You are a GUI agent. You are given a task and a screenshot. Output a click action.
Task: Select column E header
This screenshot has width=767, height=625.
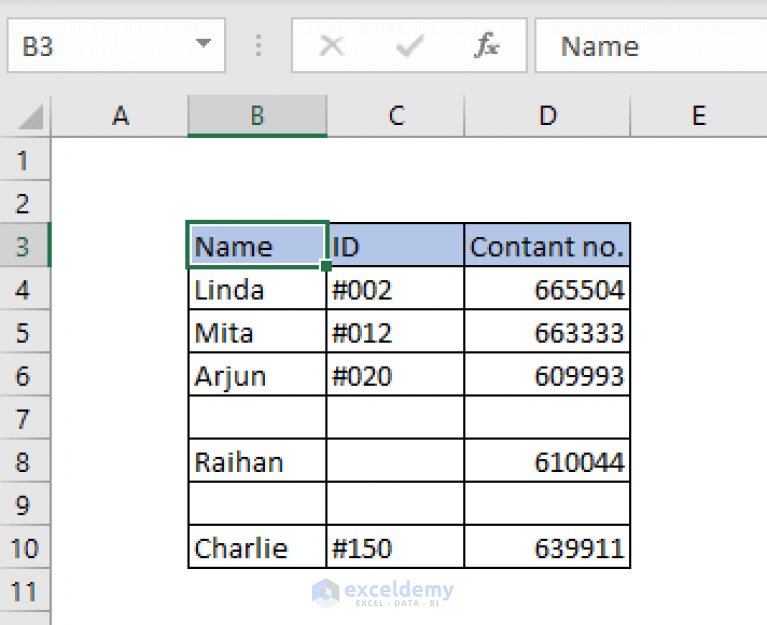(x=699, y=116)
